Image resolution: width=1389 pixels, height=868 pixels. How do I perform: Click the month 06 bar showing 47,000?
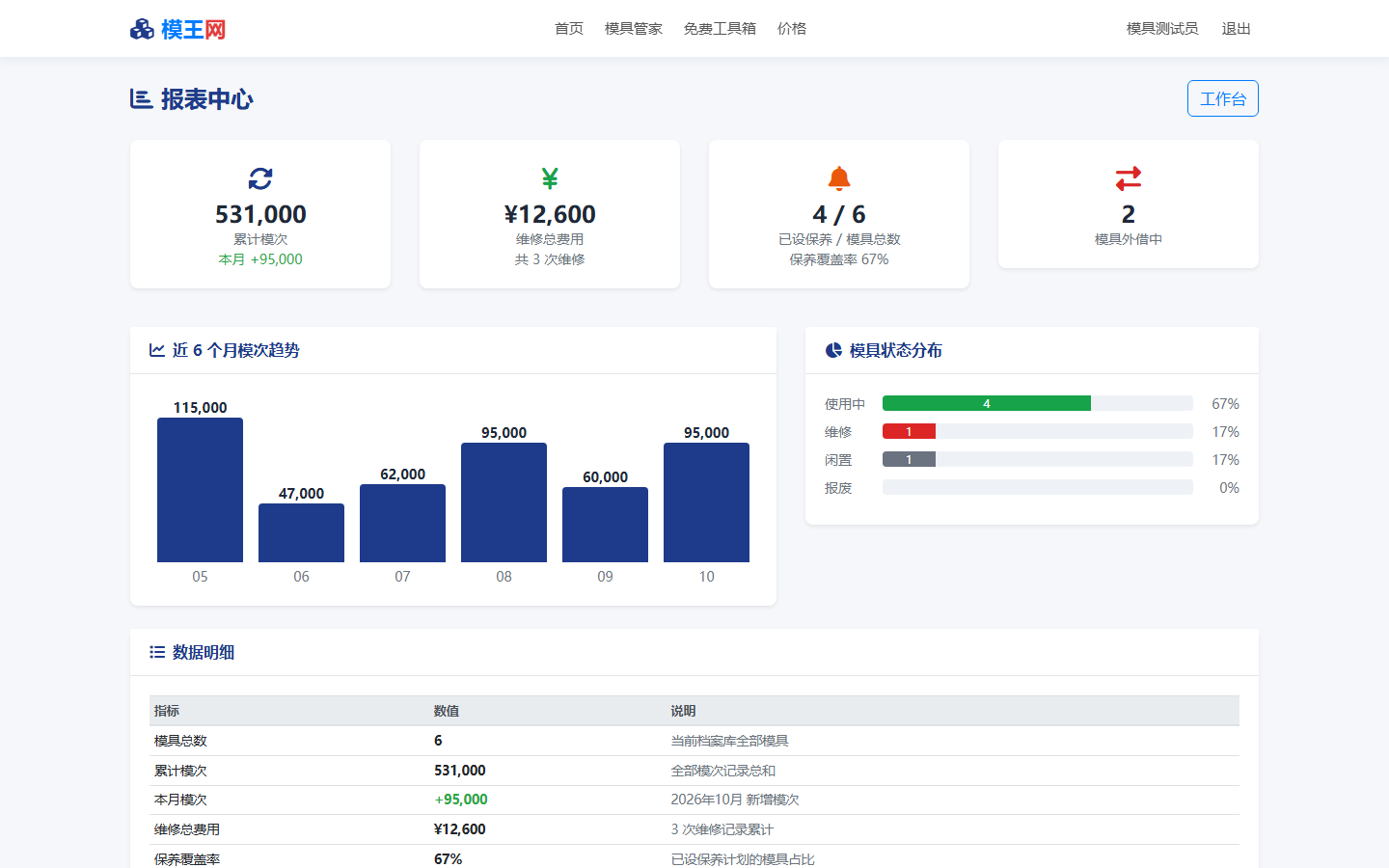tap(301, 532)
